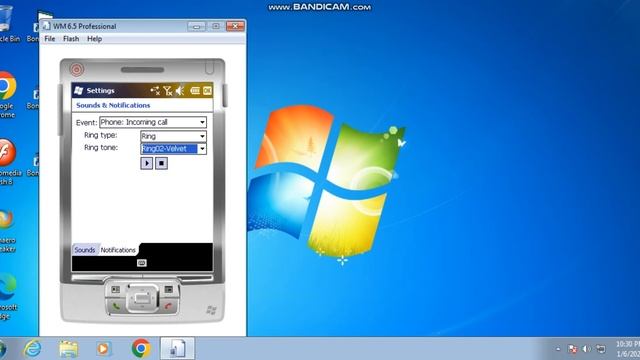Tap the phone signal antenna icon
The image size is (640, 360).
[x=168, y=91]
